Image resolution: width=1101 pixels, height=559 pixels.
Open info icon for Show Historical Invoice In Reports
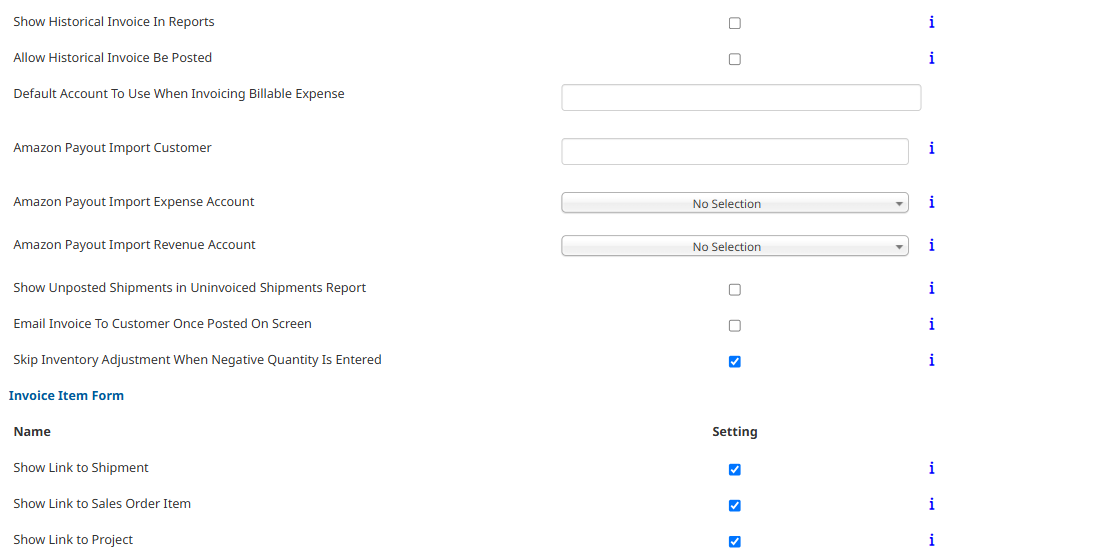pos(931,22)
